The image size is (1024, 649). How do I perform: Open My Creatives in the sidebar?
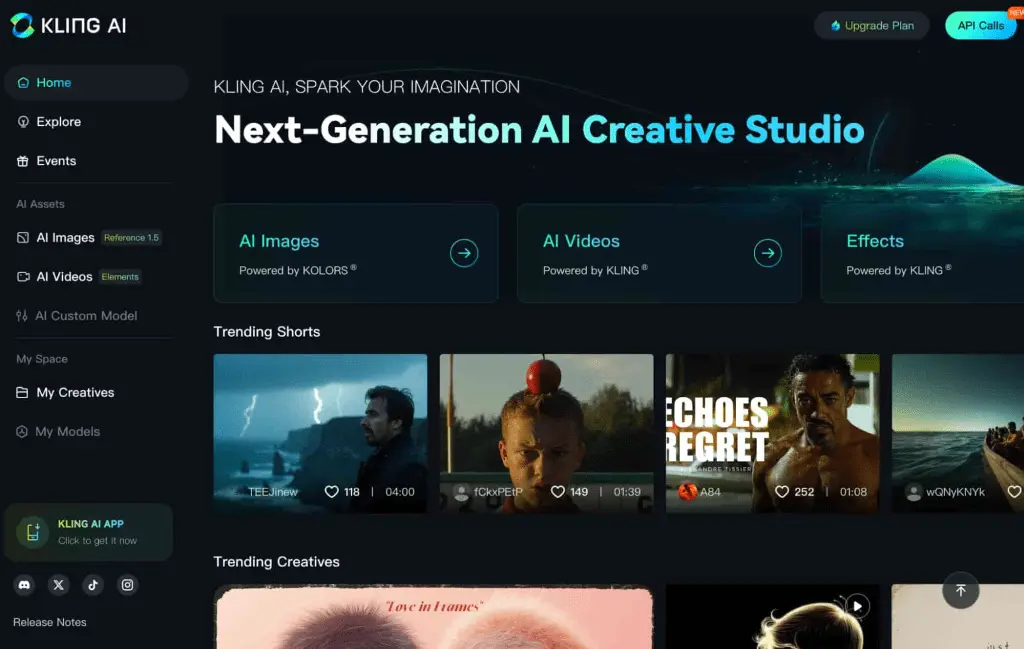click(75, 393)
